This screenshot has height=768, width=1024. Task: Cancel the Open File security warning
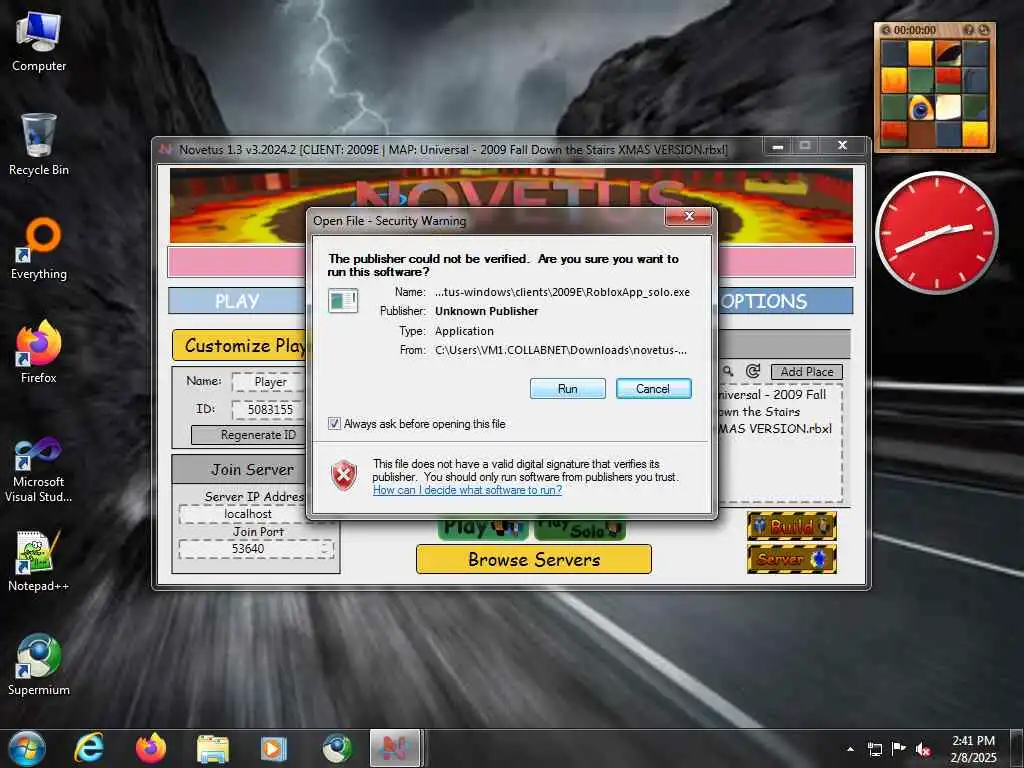tap(653, 389)
